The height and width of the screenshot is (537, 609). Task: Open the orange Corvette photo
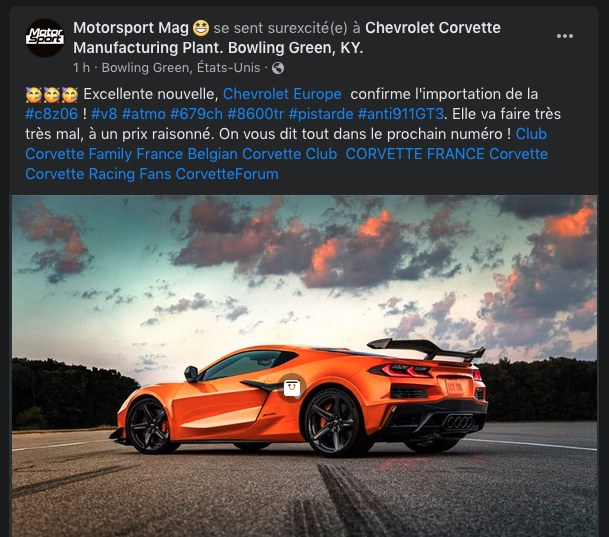click(x=304, y=366)
